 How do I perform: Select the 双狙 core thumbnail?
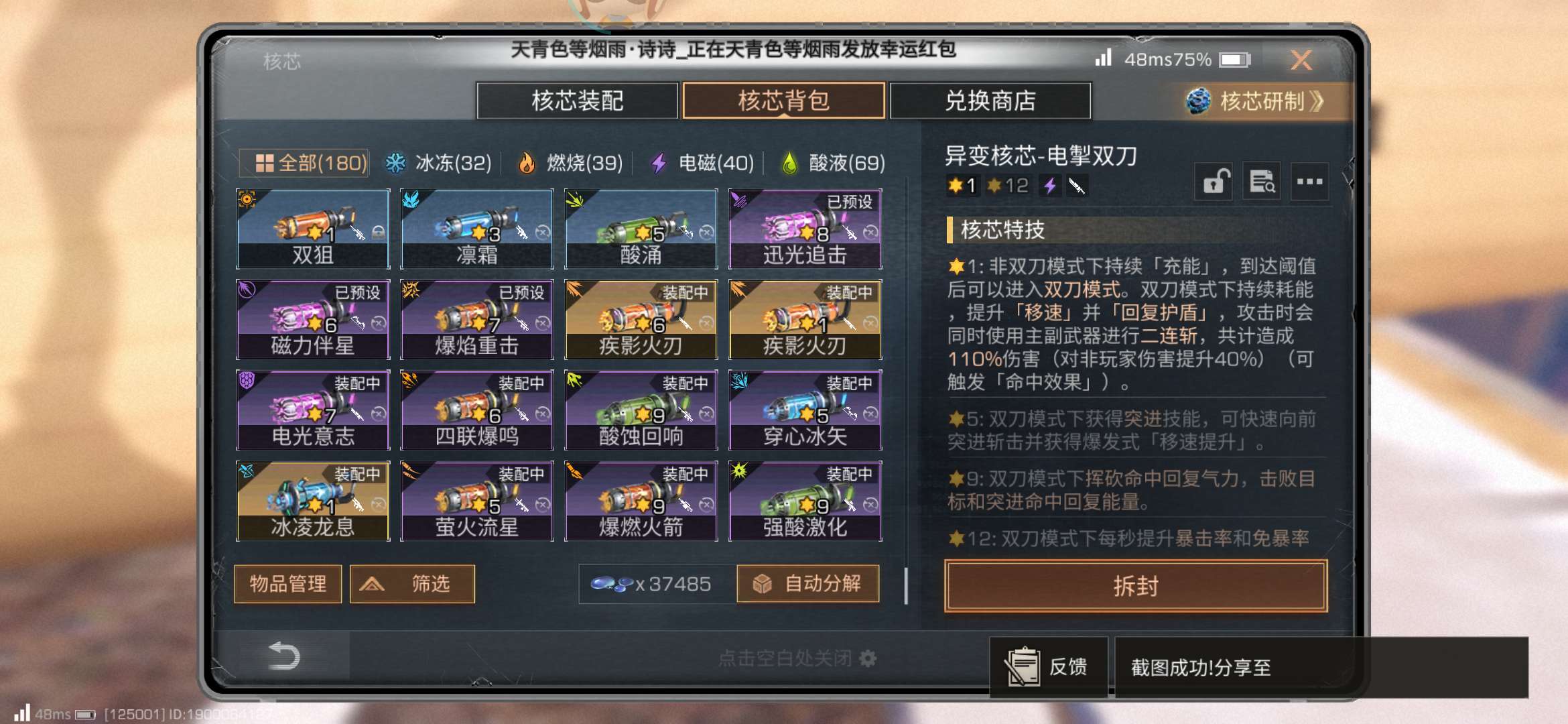(x=313, y=229)
